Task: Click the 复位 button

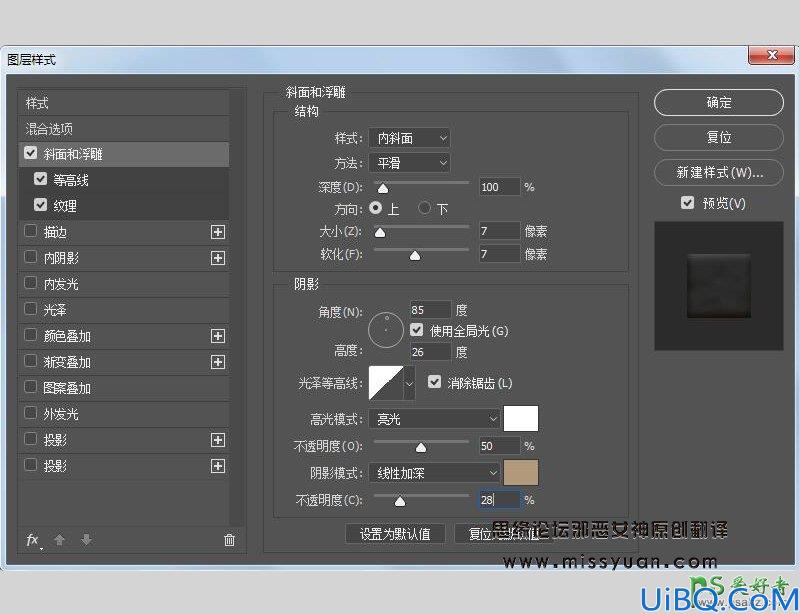Action: coord(718,137)
